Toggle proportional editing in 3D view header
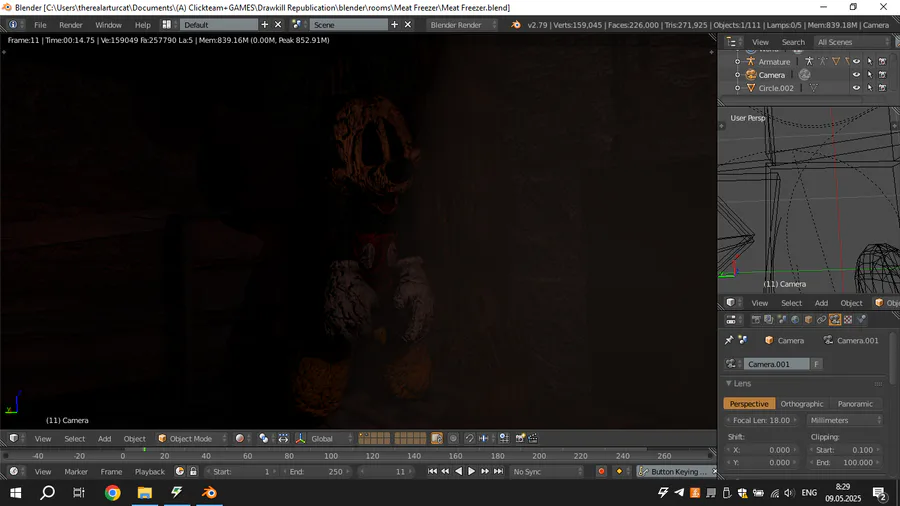 pos(453,438)
